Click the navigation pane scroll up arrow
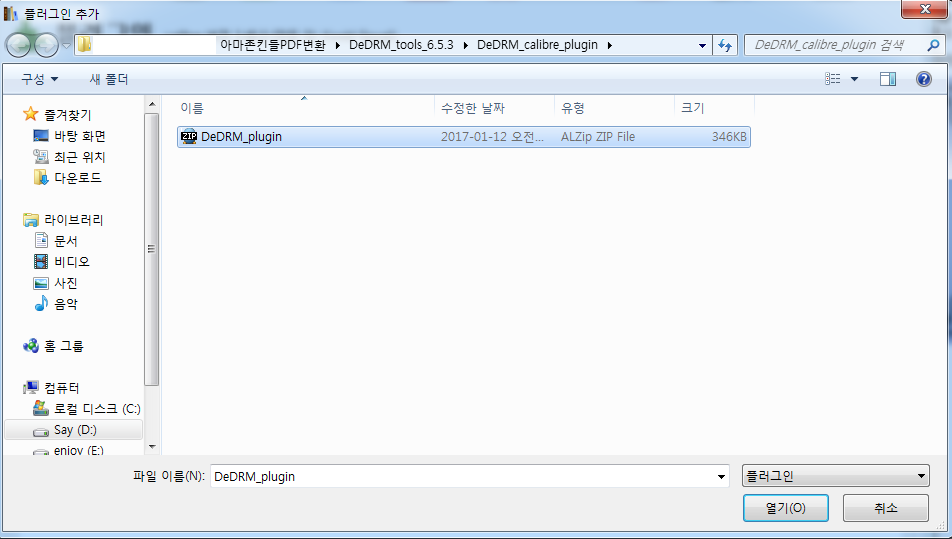Image resolution: width=952 pixels, height=539 pixels. (152, 104)
